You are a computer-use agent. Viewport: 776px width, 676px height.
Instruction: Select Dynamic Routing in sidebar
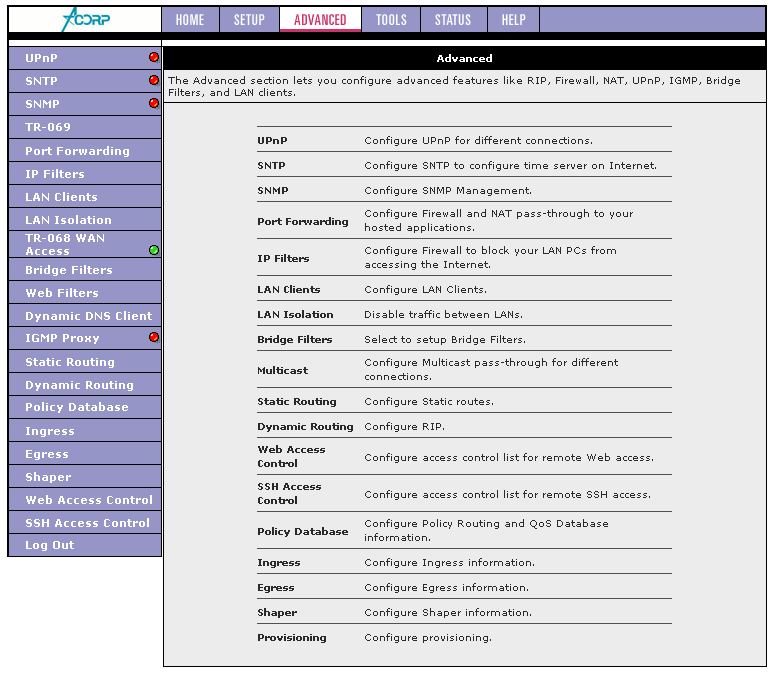pos(85,385)
